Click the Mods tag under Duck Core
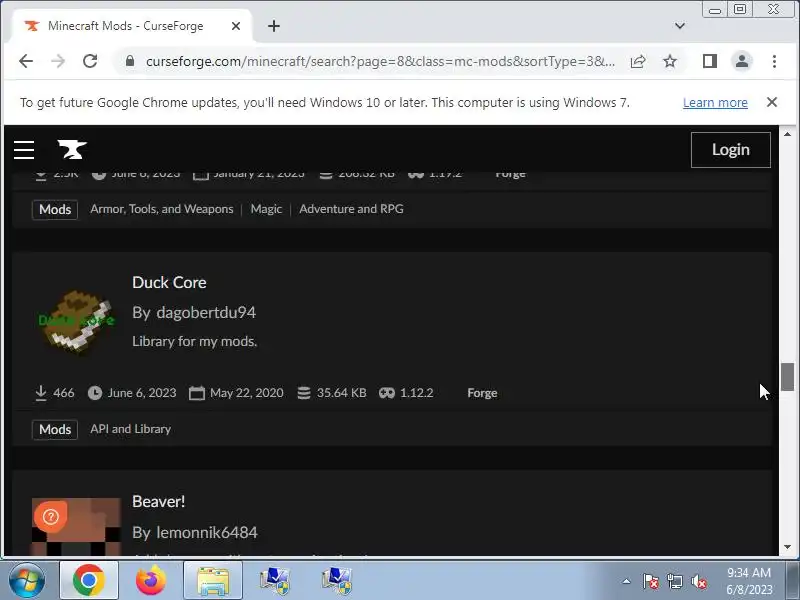 55,430
